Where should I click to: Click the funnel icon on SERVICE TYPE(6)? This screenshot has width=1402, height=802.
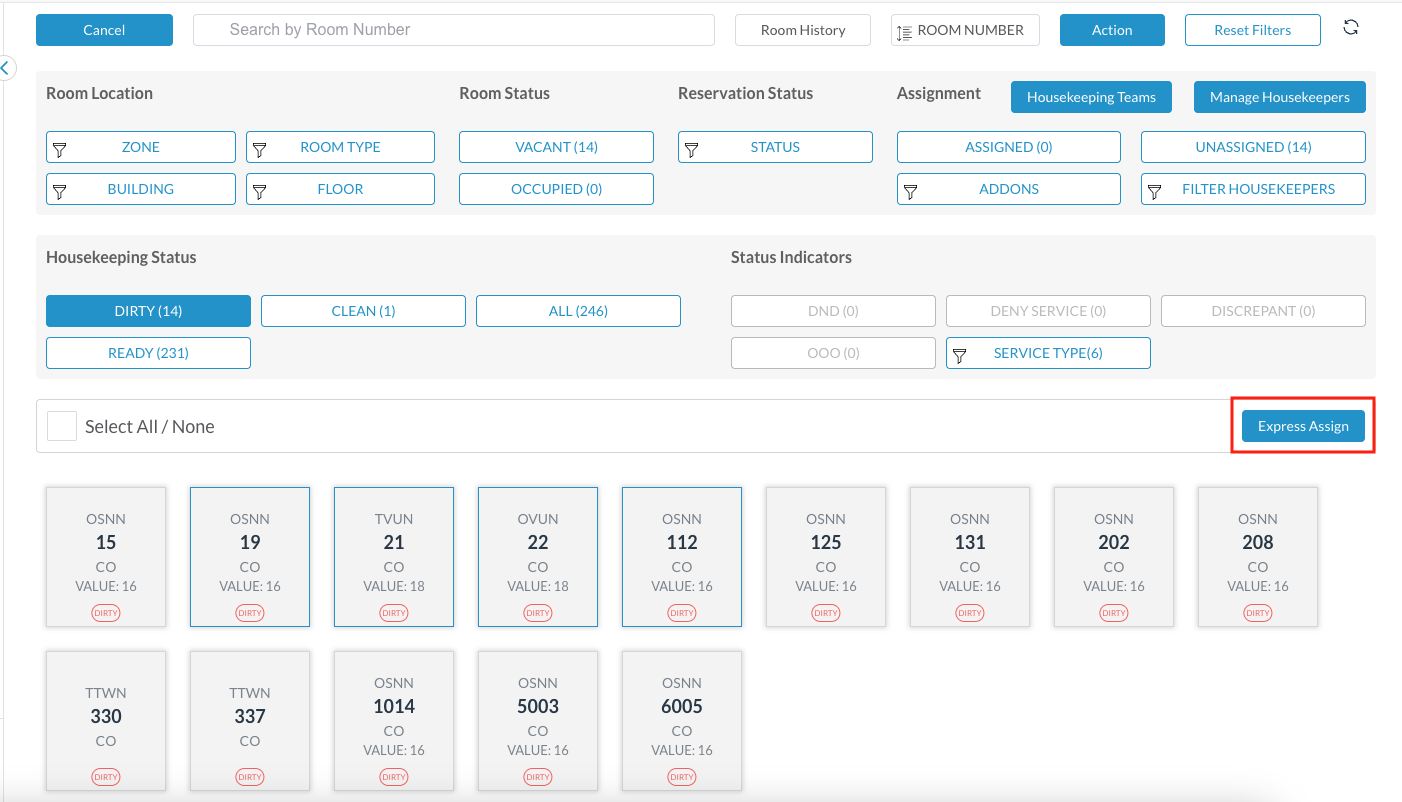(960, 354)
